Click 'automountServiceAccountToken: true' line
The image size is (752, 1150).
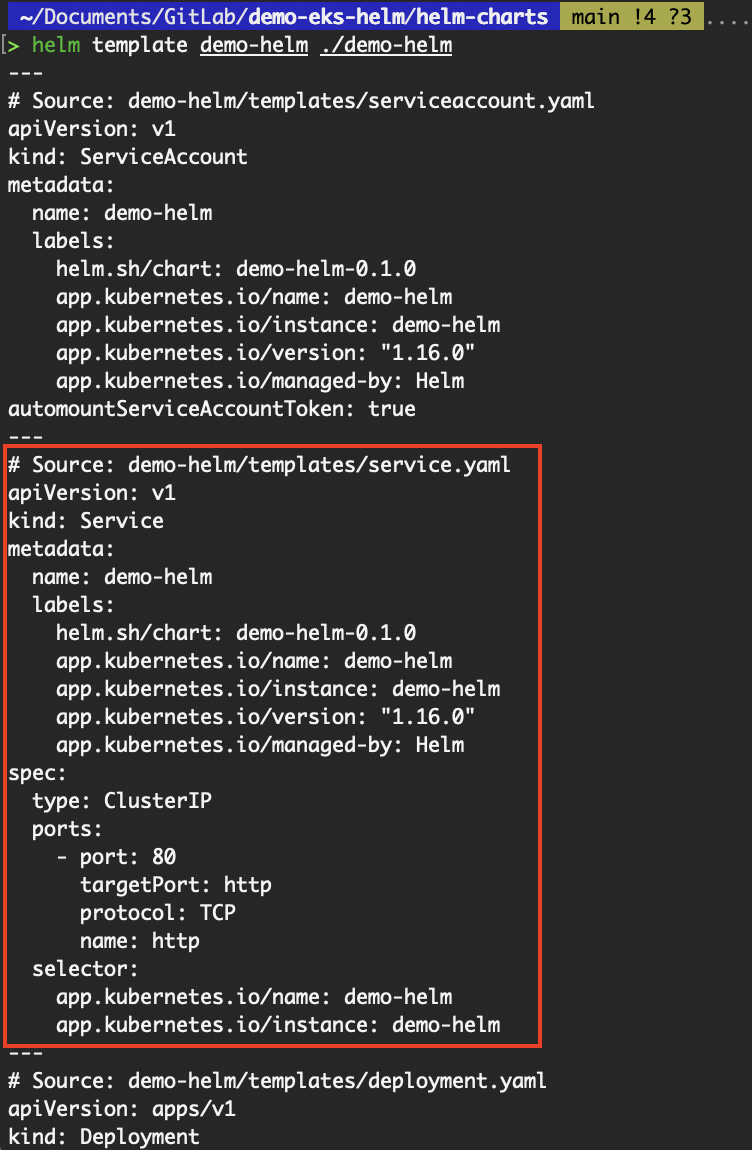click(212, 409)
